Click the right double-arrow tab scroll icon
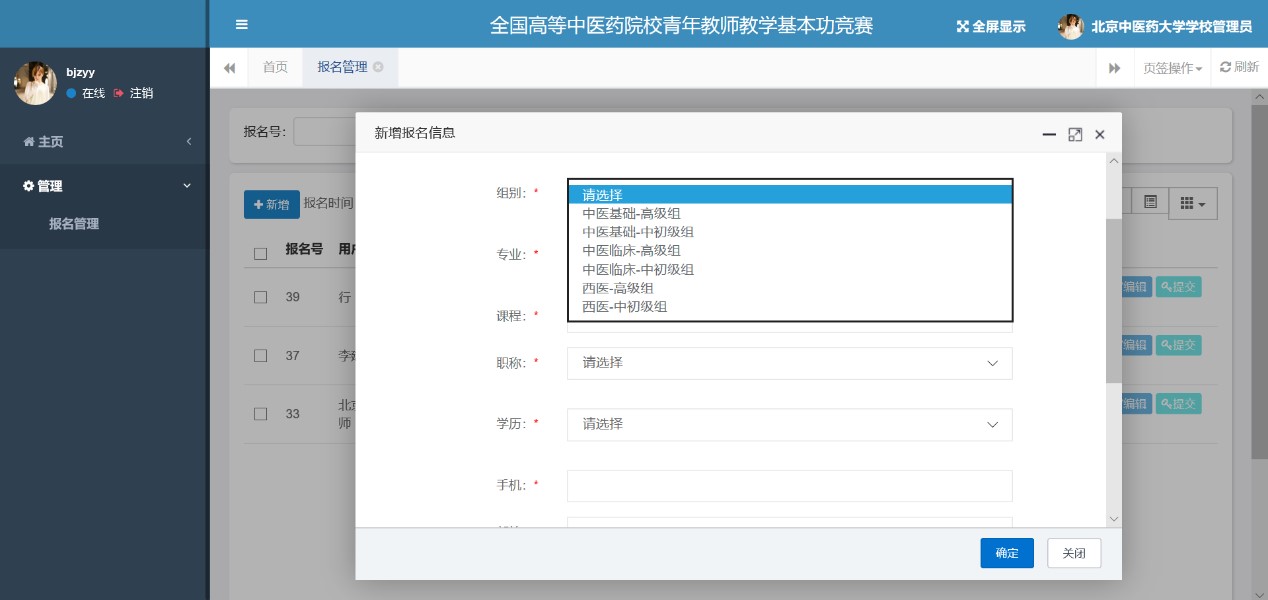 point(1114,68)
